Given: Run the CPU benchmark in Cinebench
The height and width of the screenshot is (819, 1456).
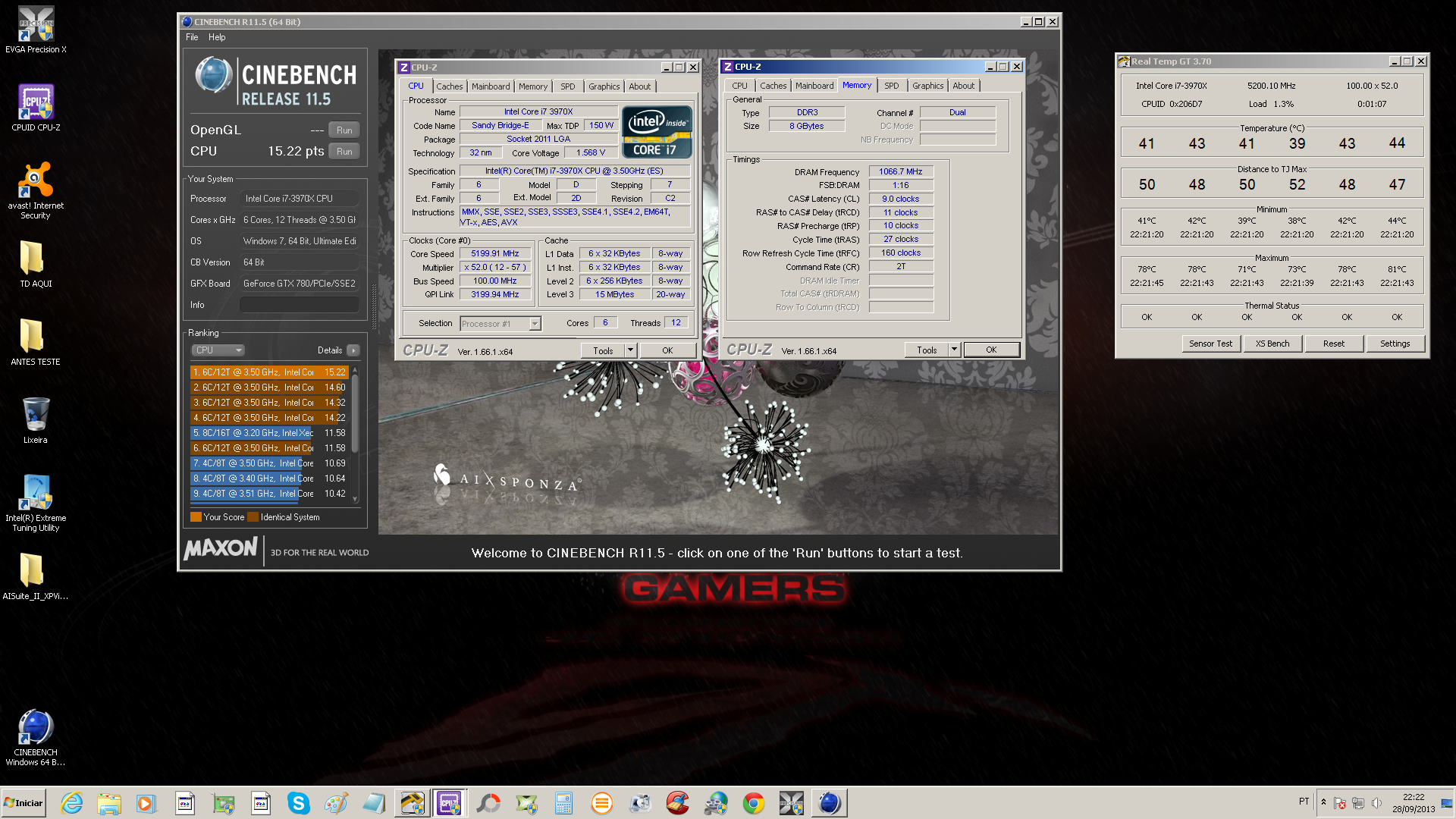Looking at the screenshot, I should click(x=344, y=152).
